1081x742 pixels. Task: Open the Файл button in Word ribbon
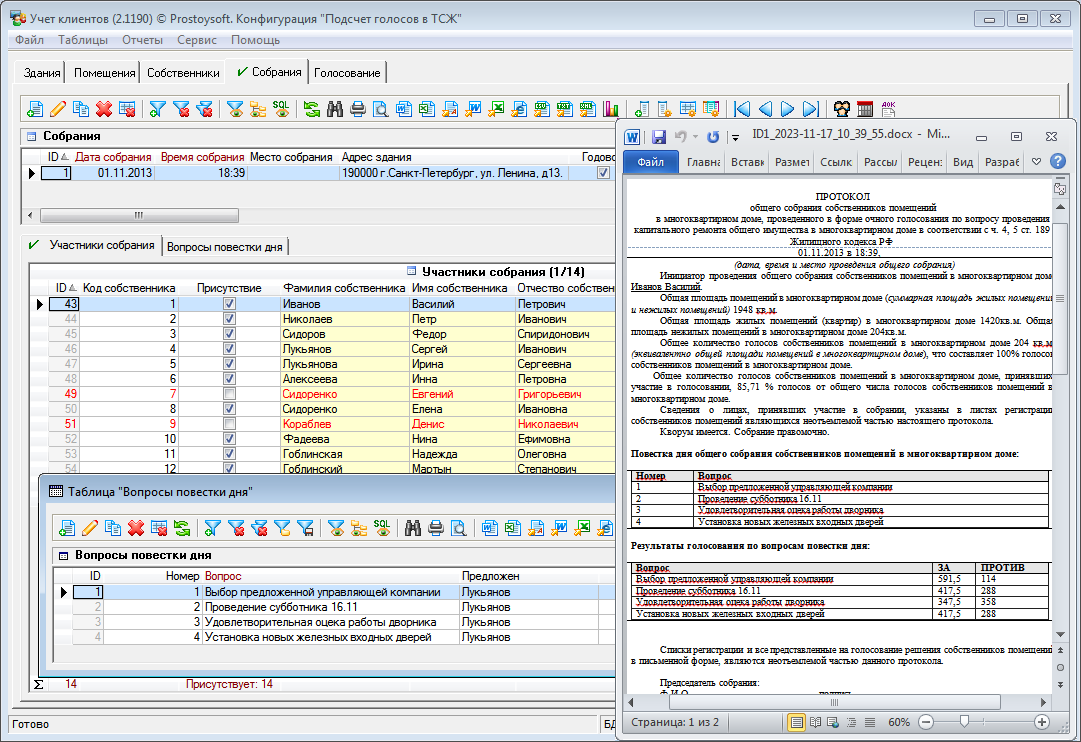pyautogui.click(x=650, y=162)
